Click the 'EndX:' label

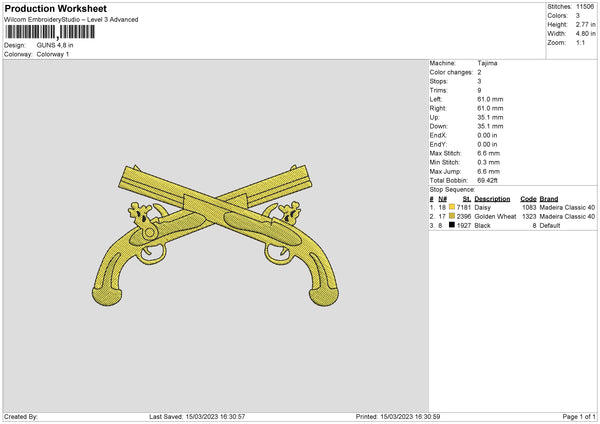tap(438, 135)
